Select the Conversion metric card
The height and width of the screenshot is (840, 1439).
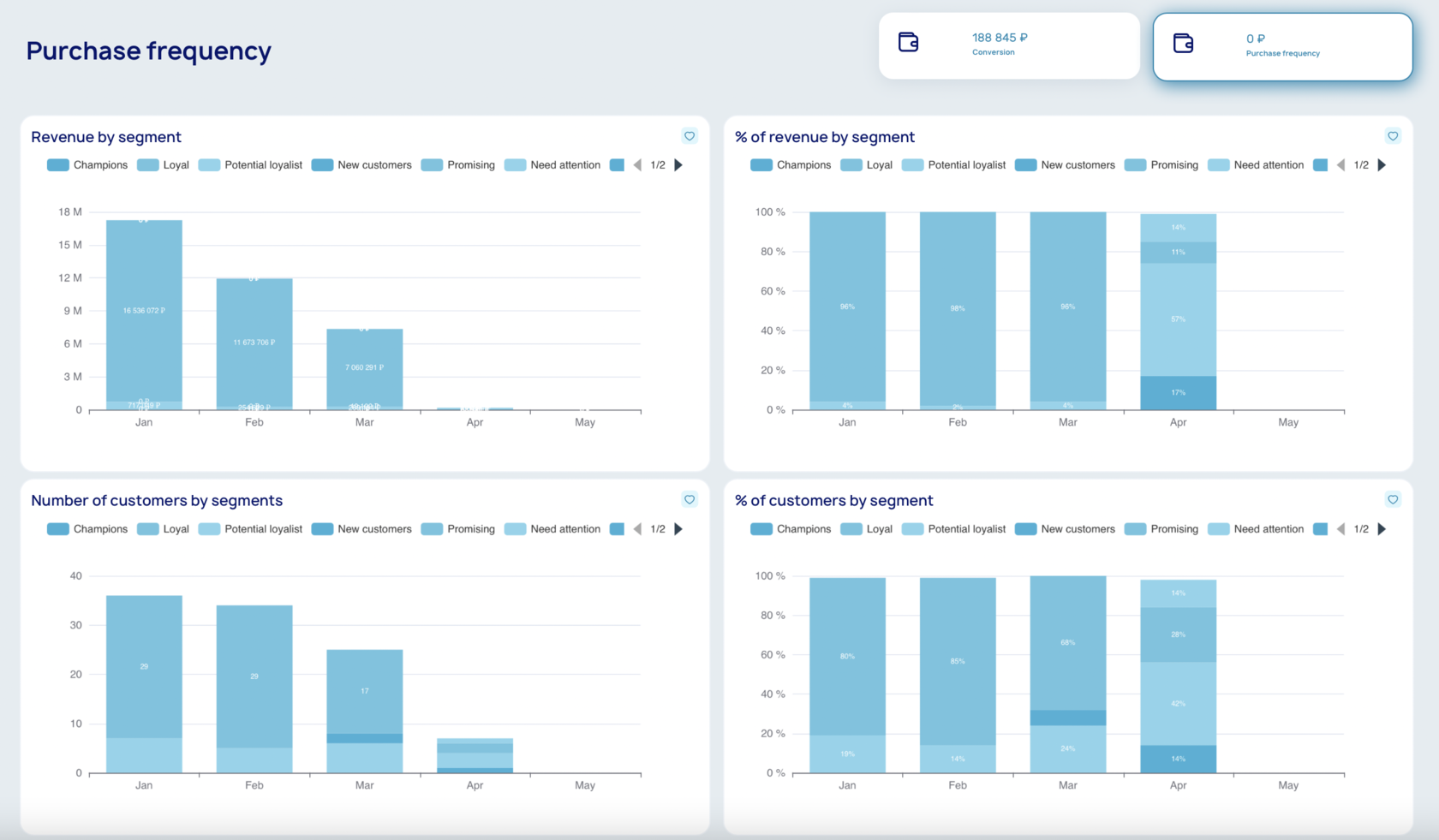[1009, 45]
